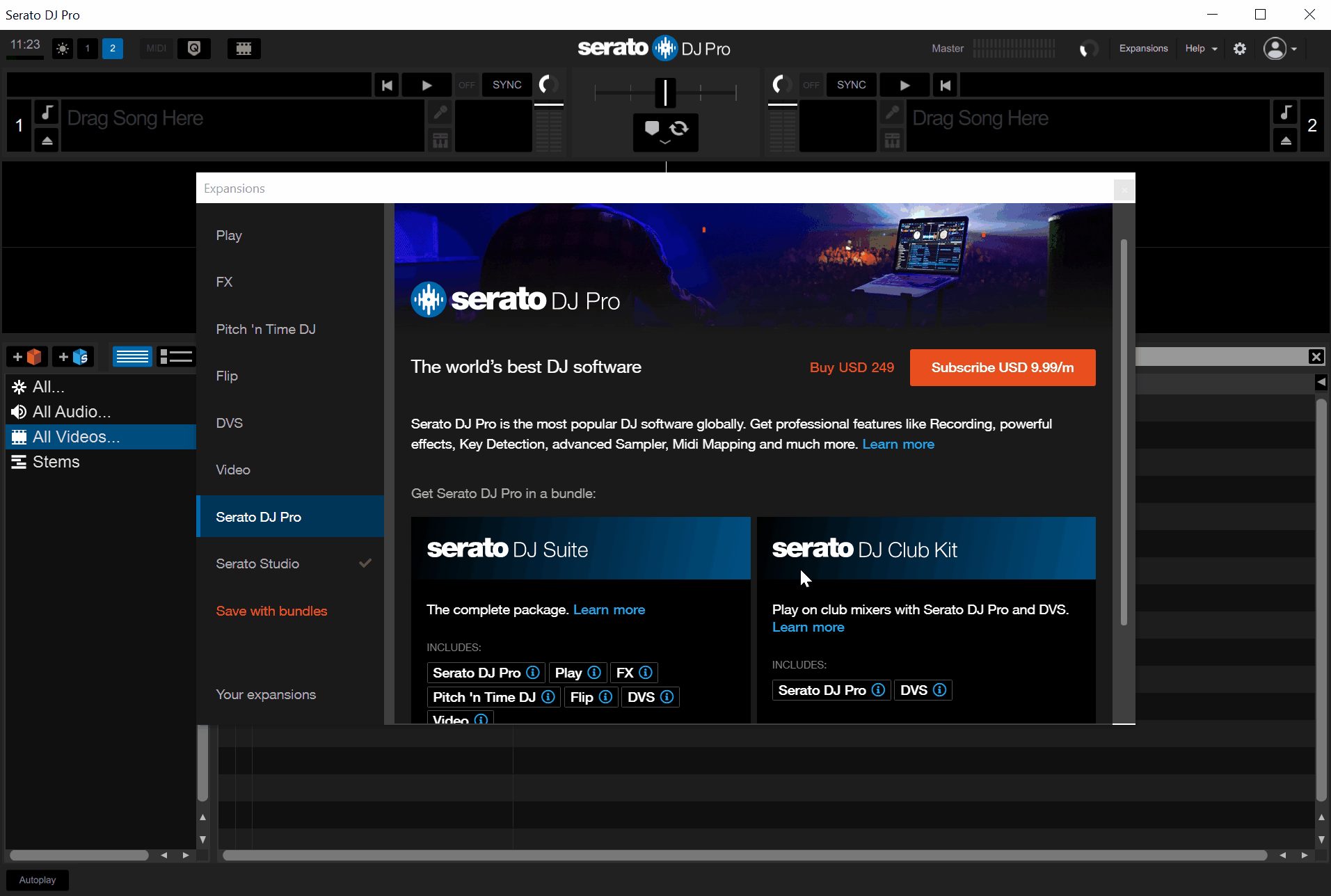The width and height of the screenshot is (1331, 896).
Task: Open the Play tab in Expansions
Action: click(x=290, y=236)
